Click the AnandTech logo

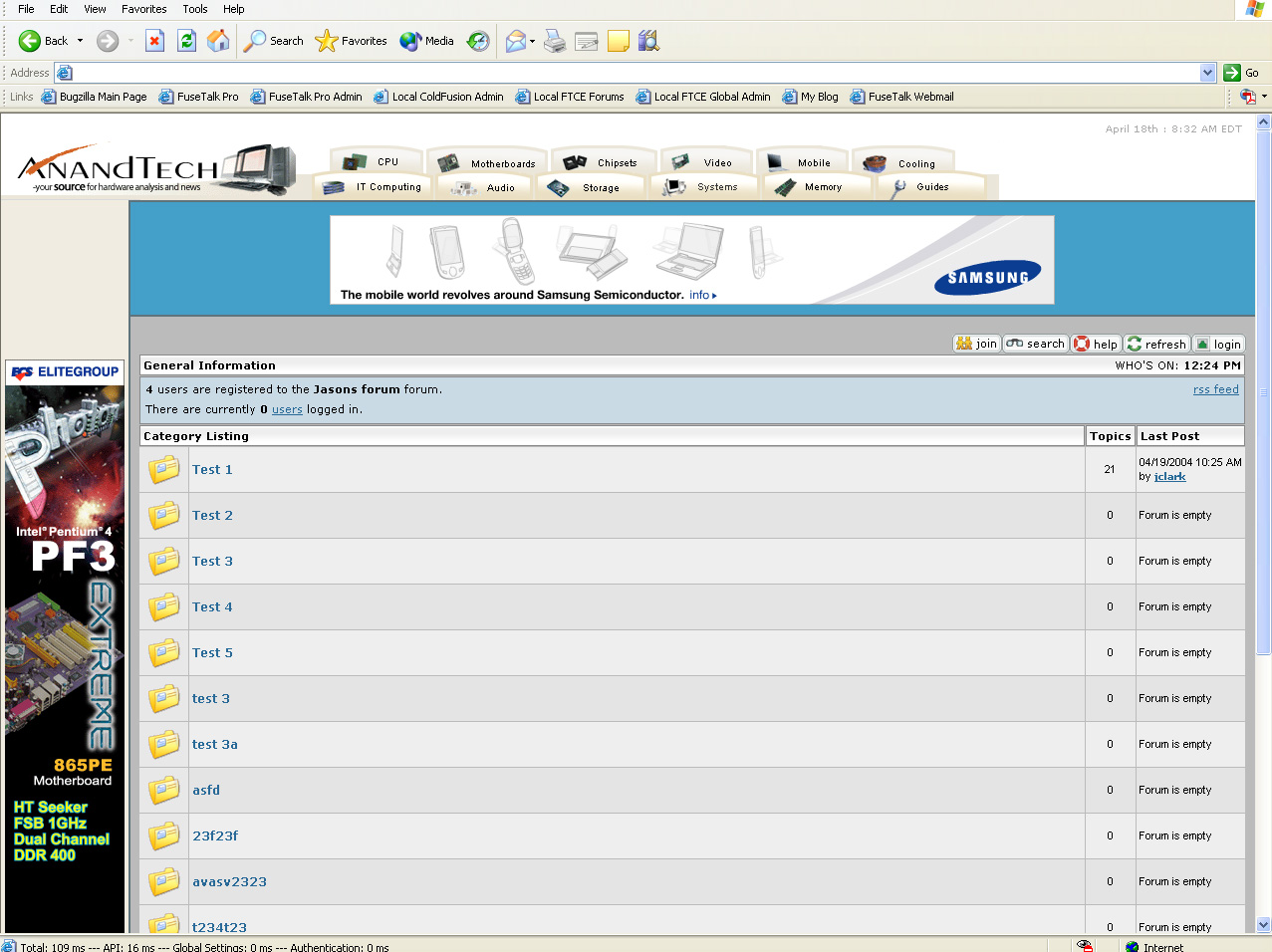pos(156,169)
